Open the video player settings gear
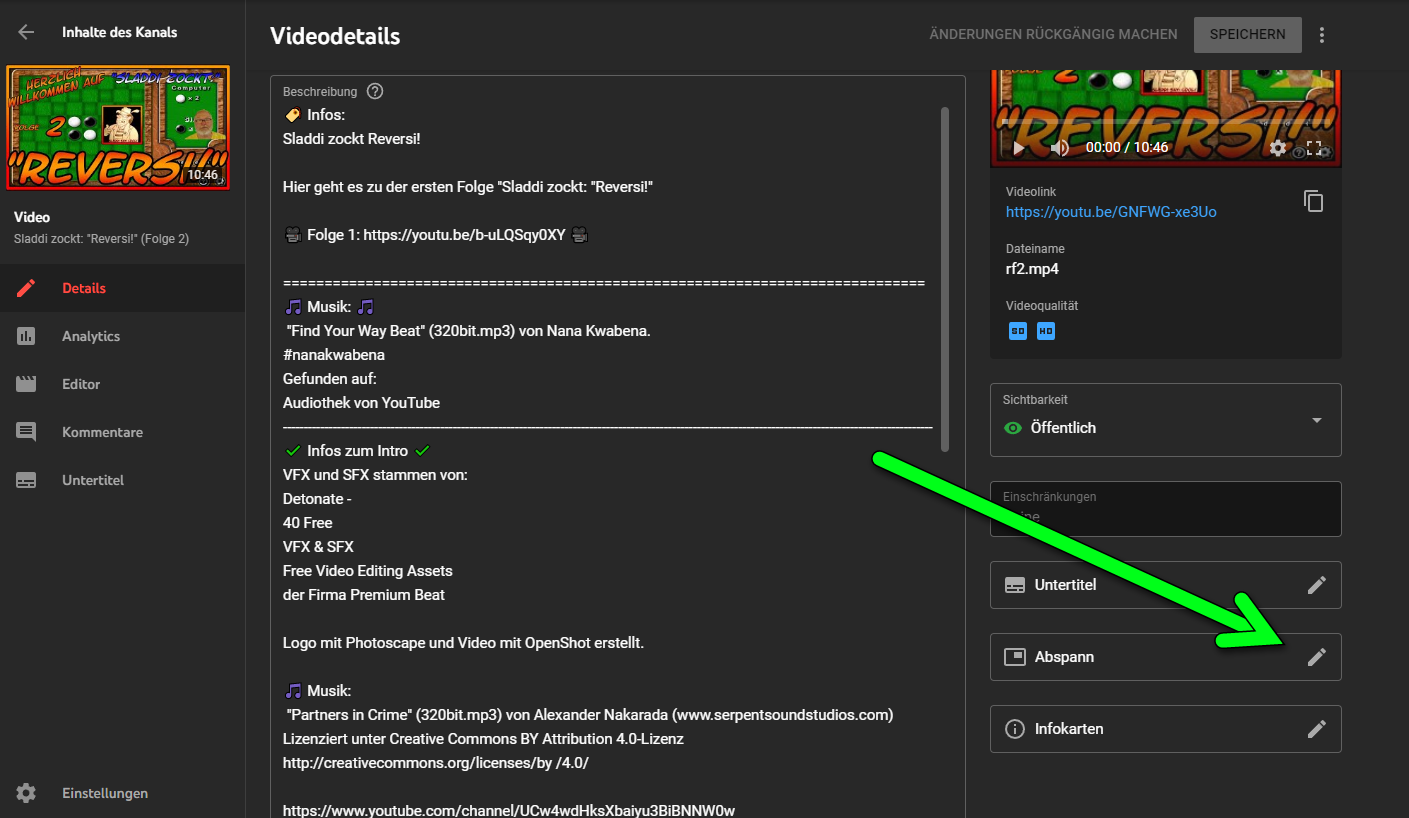1409x818 pixels. pos(1278,148)
